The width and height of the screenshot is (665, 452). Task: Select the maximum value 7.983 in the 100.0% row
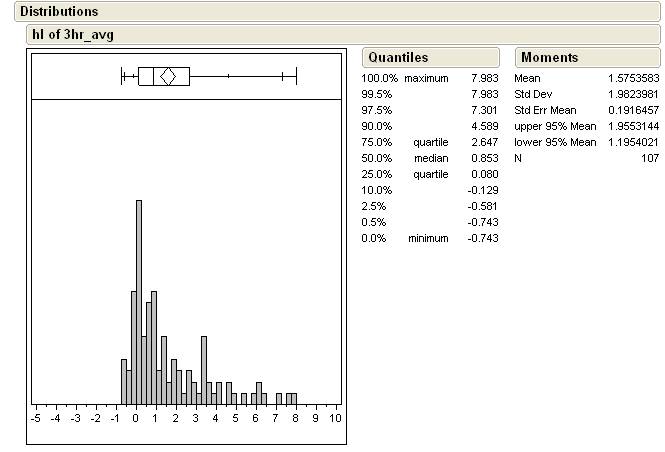coord(484,78)
